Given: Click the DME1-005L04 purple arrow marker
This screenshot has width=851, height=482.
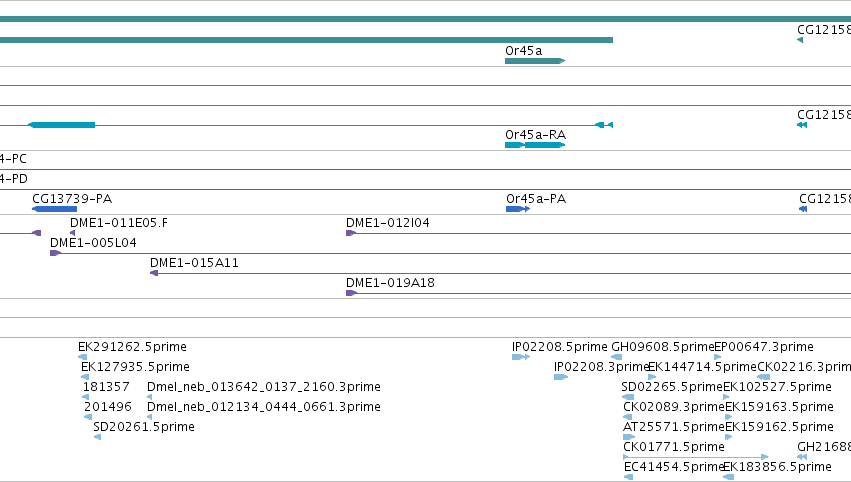Looking at the screenshot, I should [x=55, y=253].
